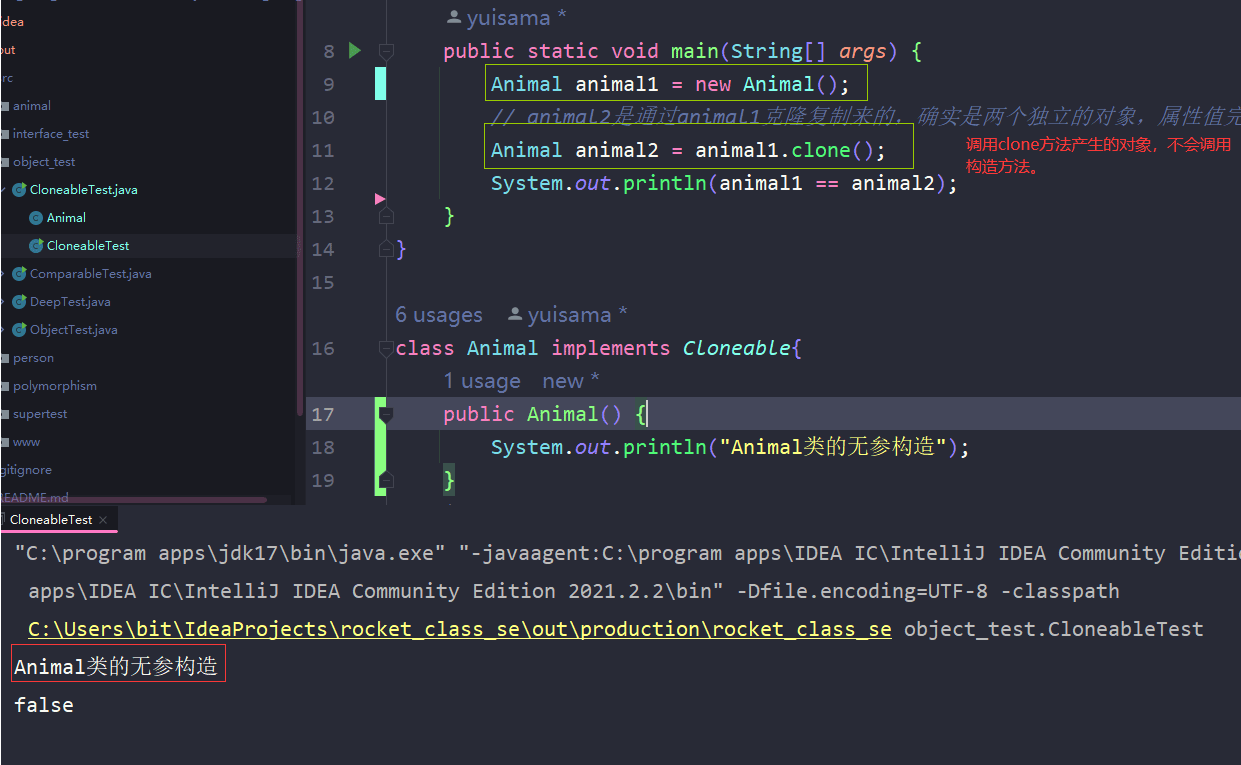The height and width of the screenshot is (765, 1241).
Task: Click the DeepTest.java file icon
Action: pos(19,302)
